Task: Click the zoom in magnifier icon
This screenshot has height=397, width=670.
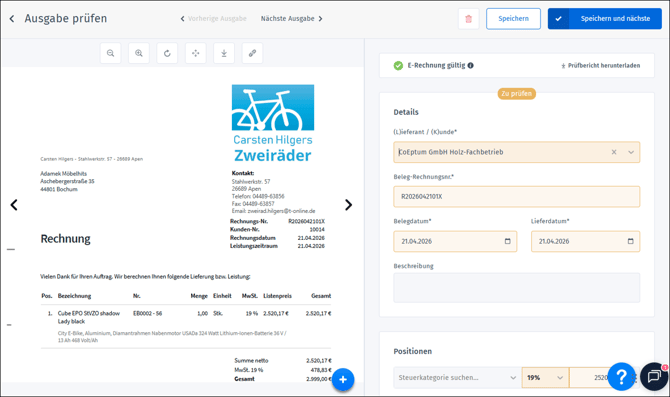Action: point(139,53)
